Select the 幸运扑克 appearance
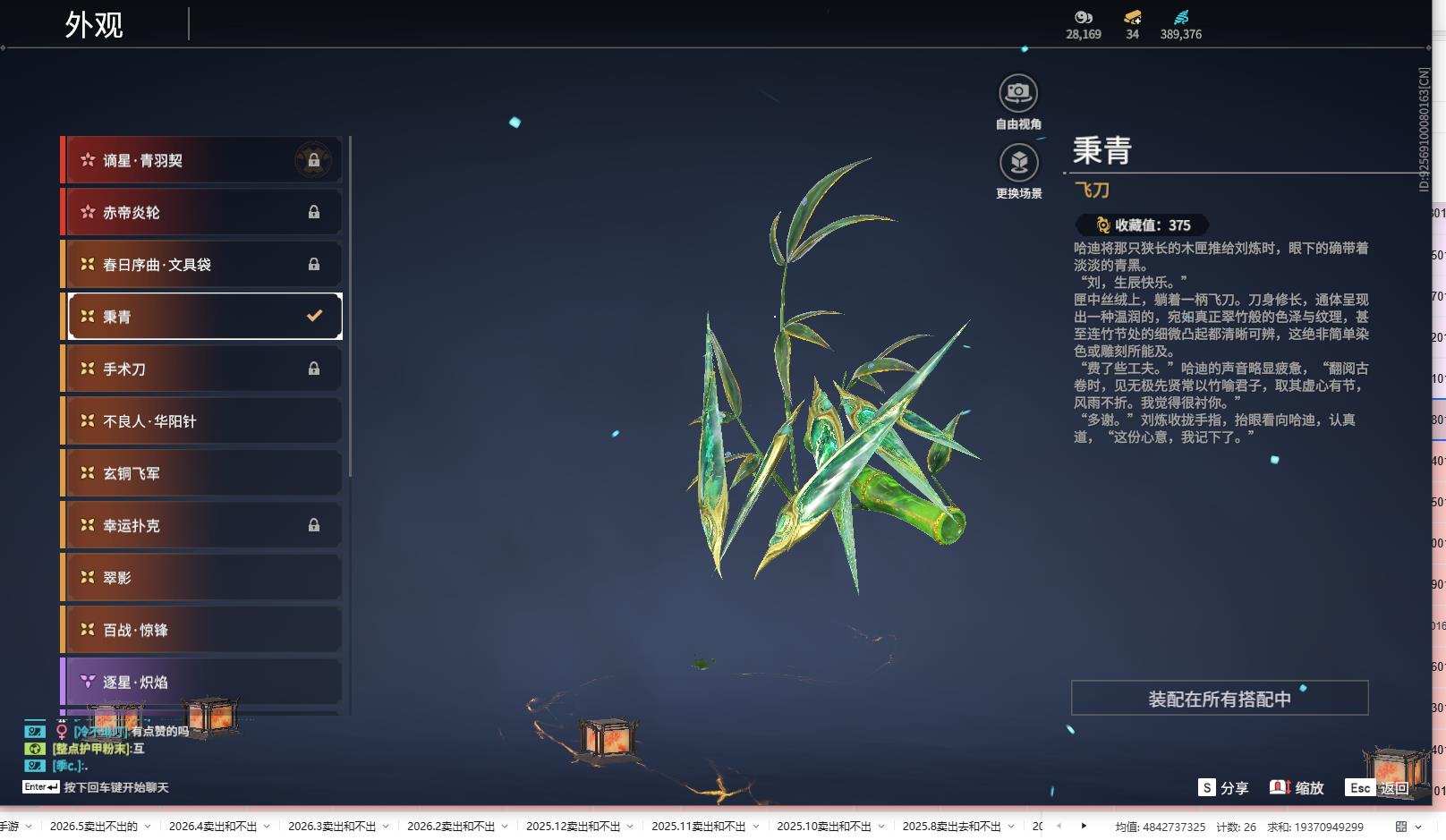This screenshot has height=840, width=1446. 201,525
